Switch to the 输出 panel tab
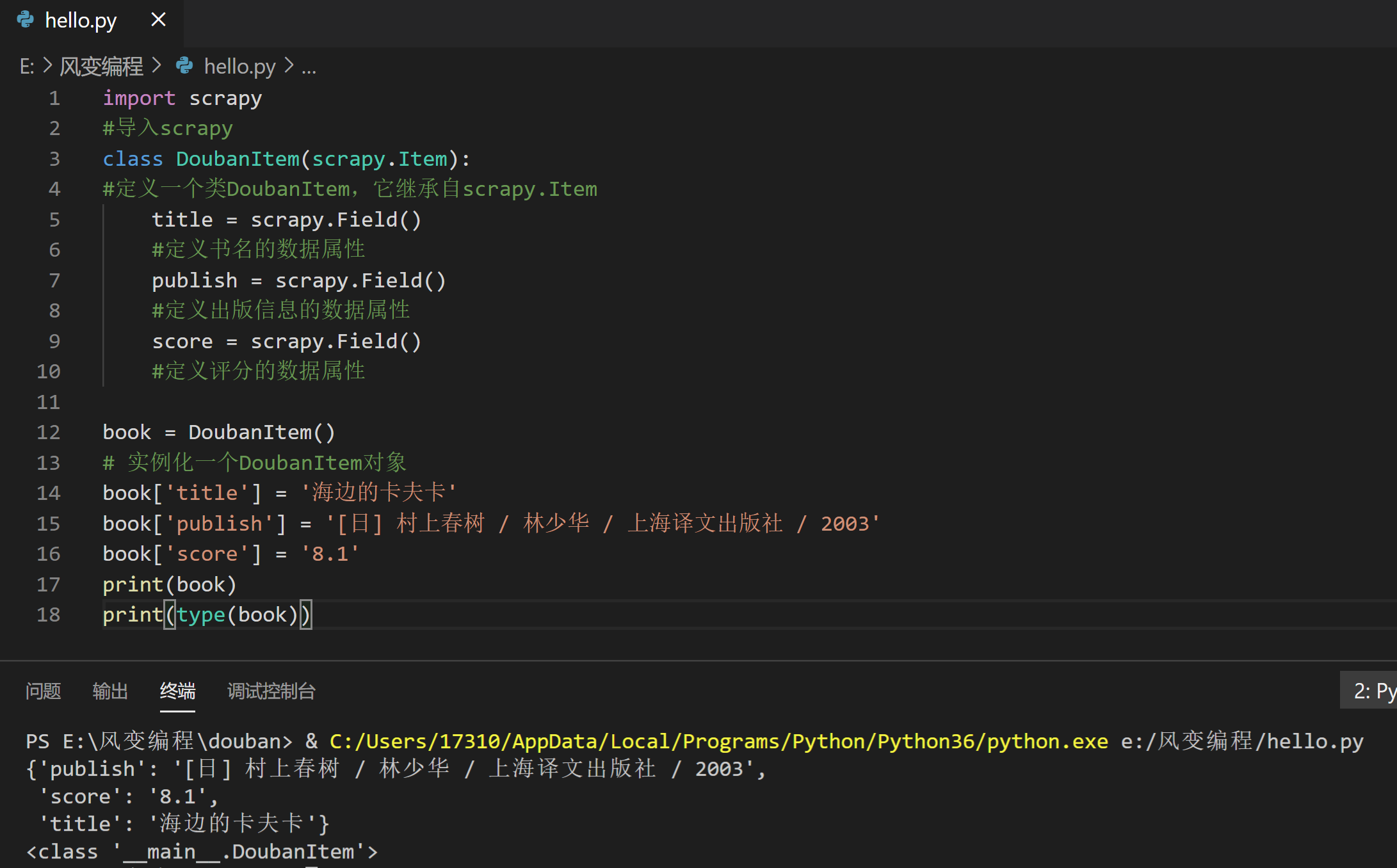 click(110, 691)
